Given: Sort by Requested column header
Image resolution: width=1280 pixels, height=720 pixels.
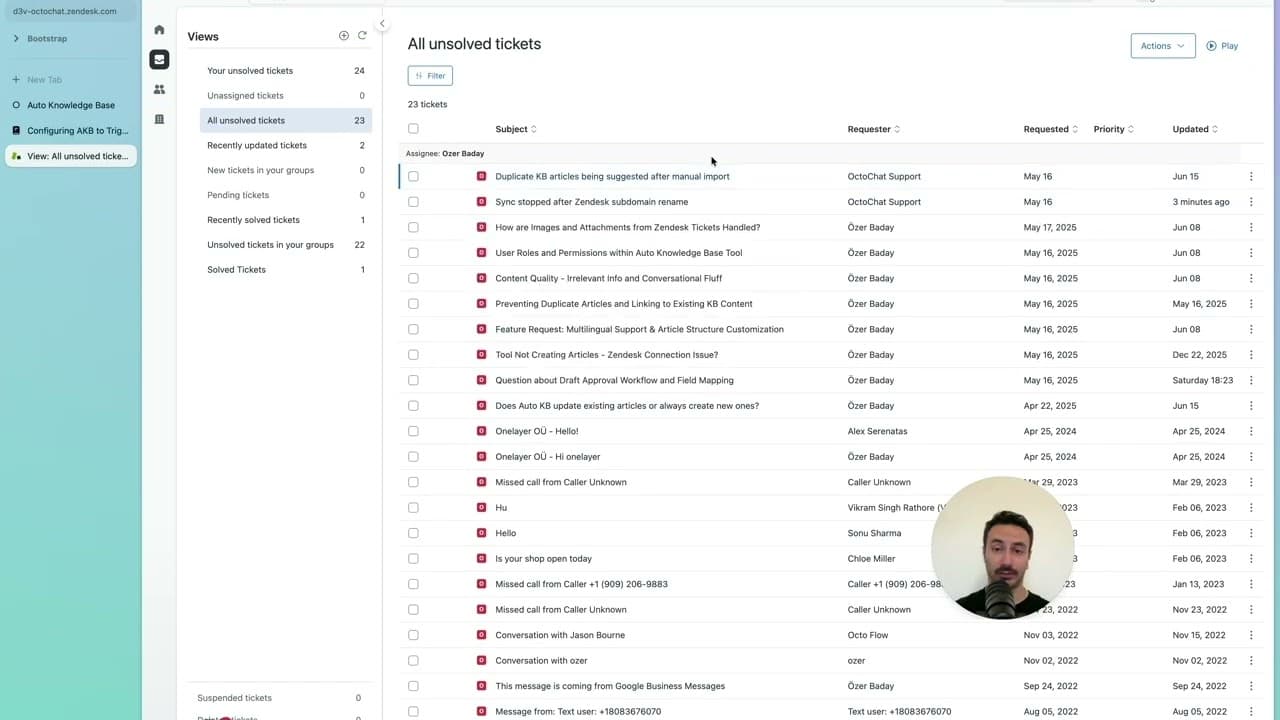Looking at the screenshot, I should coord(1051,129).
